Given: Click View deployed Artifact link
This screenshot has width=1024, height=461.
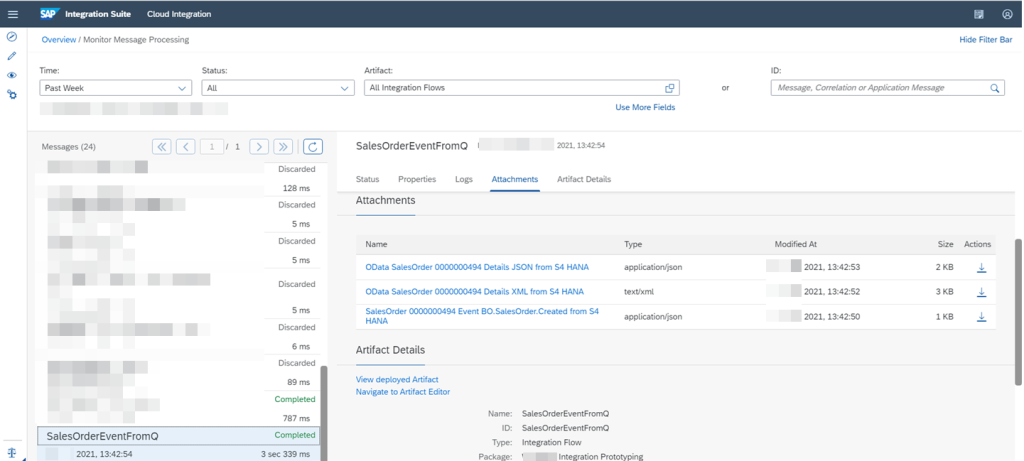Looking at the screenshot, I should tap(397, 380).
